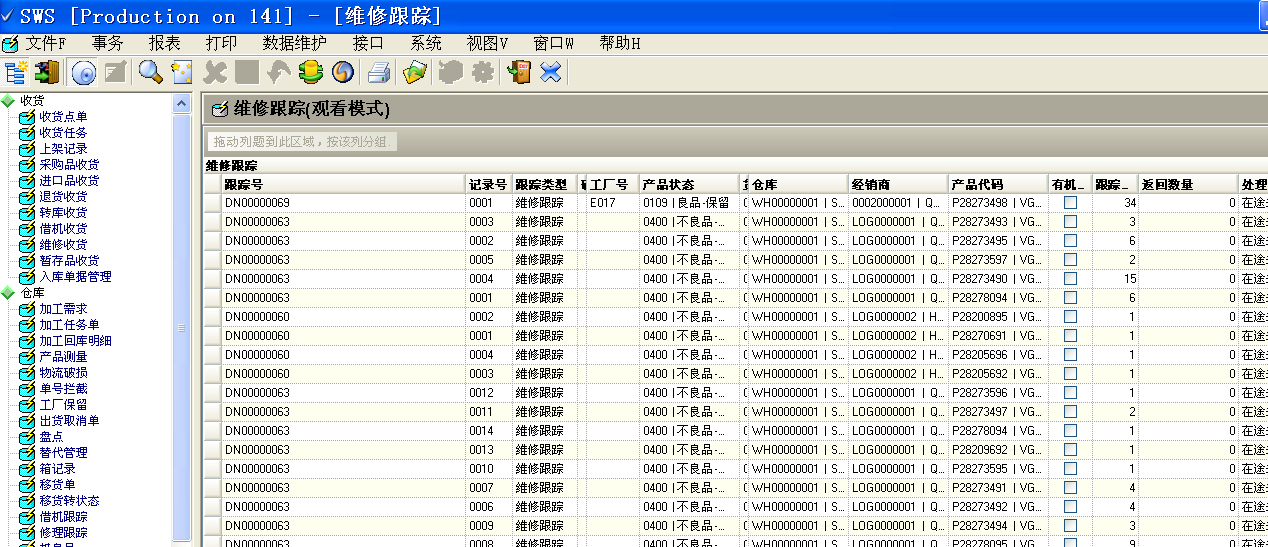The height and width of the screenshot is (547, 1268).
Task: Collapse the 收货 tree group
Action: [x=8, y=101]
